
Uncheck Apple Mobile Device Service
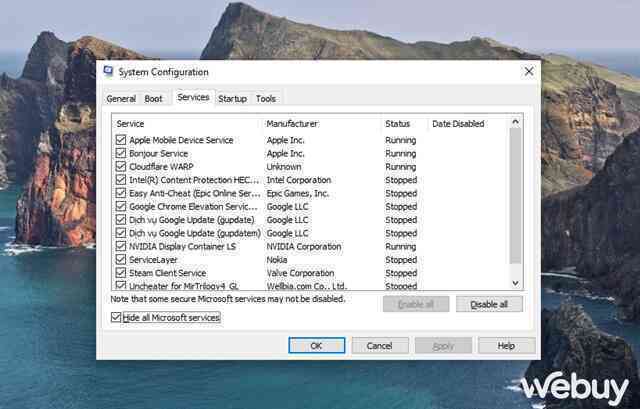click(x=121, y=140)
